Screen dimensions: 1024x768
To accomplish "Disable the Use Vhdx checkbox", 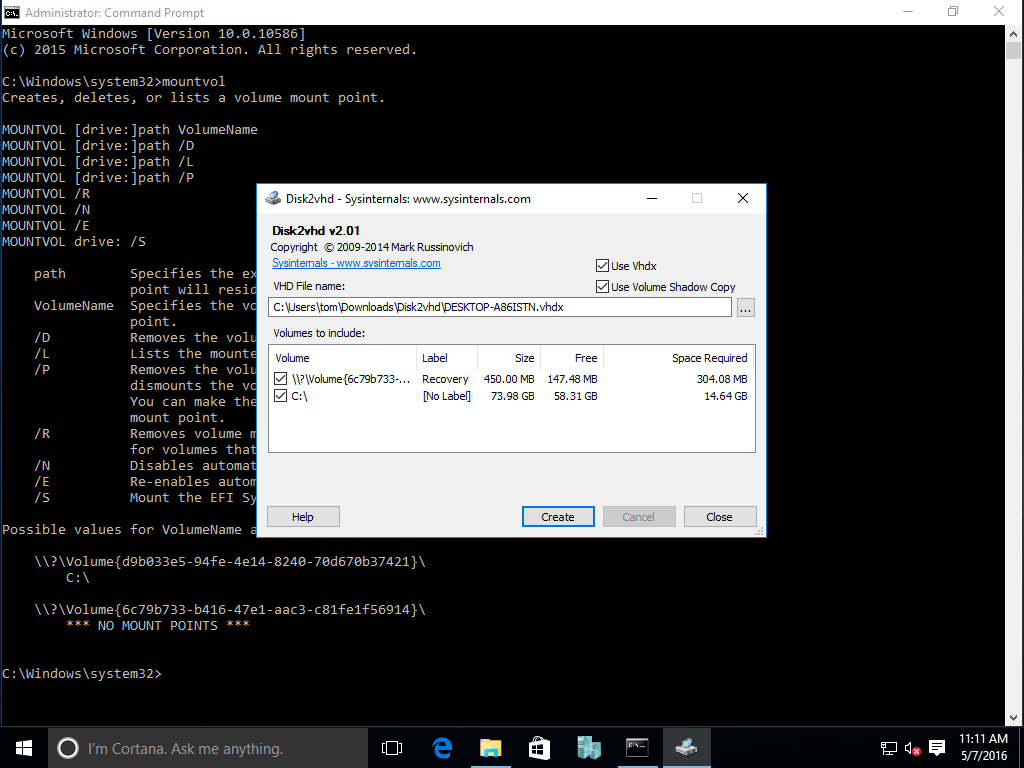I will click(602, 265).
